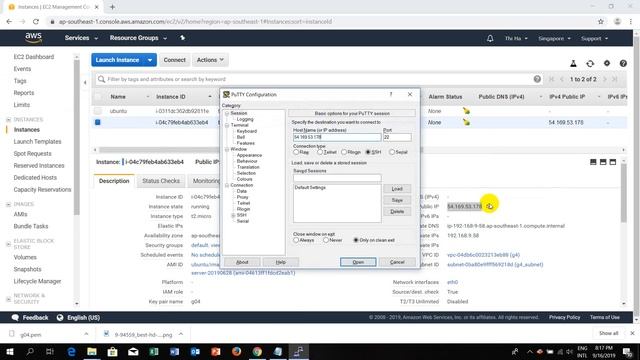Image resolution: width=640 pixels, height=360 pixels.
Task: Click Load stored session button
Action: coord(397,189)
